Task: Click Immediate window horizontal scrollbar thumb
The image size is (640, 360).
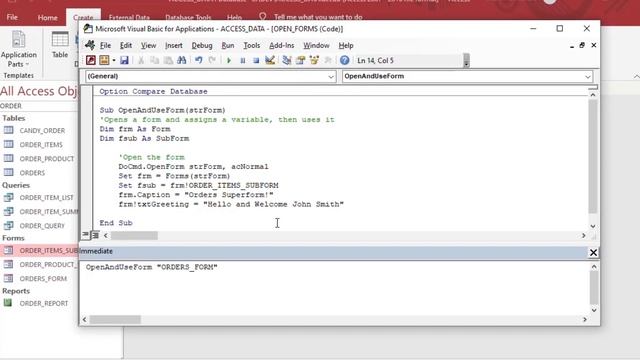Action: pos(115,320)
